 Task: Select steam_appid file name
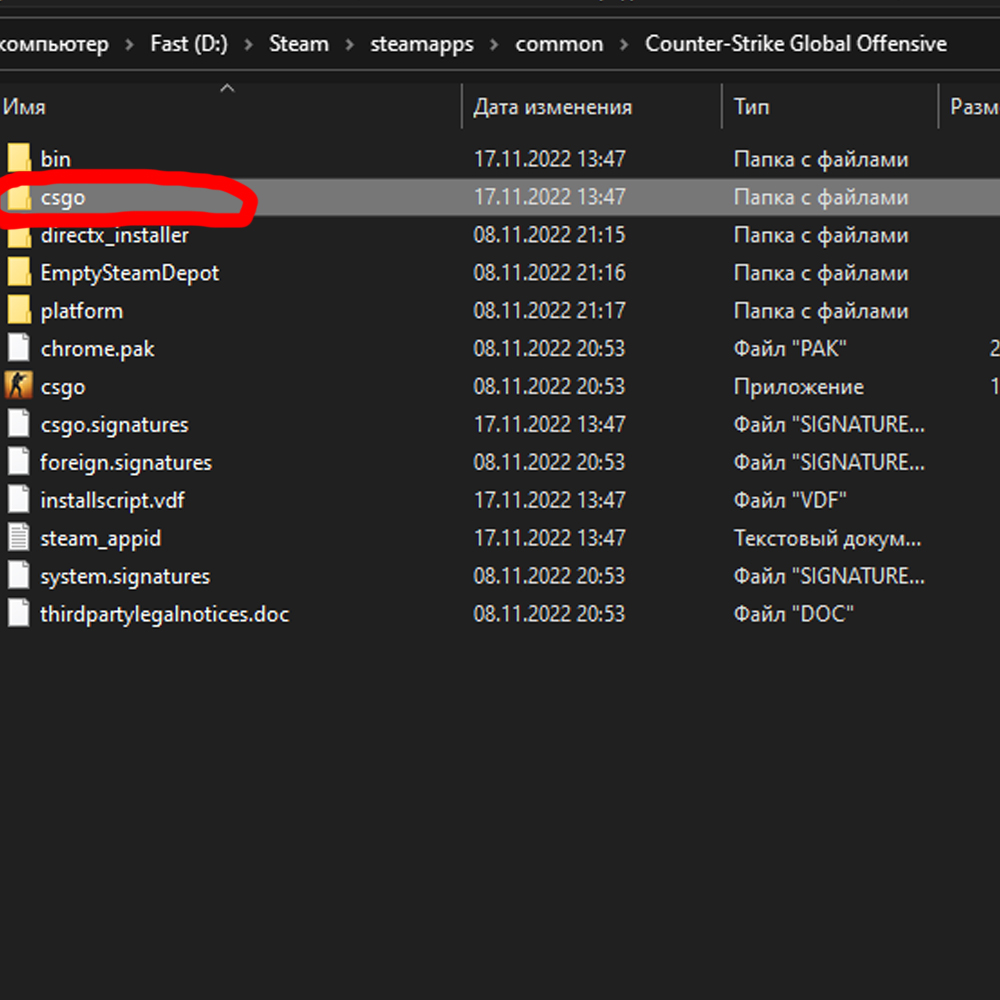pos(100,539)
